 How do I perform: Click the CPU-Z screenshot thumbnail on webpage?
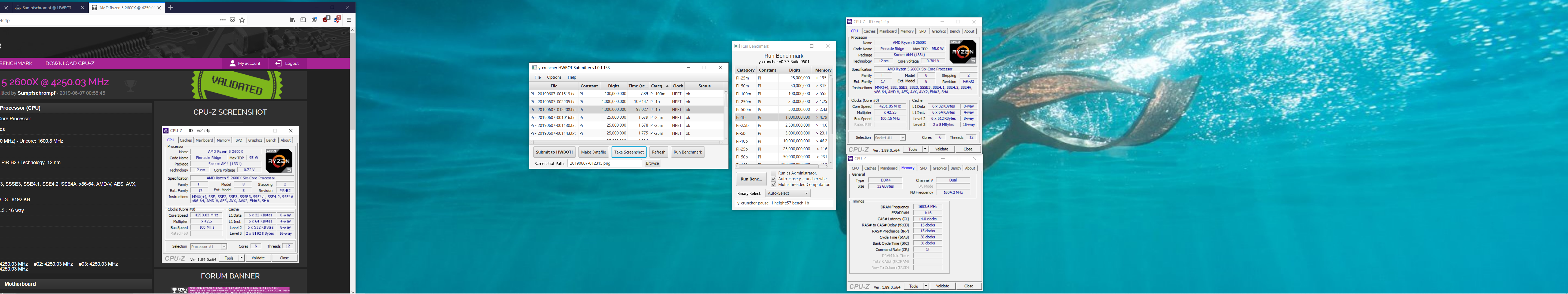click(230, 195)
